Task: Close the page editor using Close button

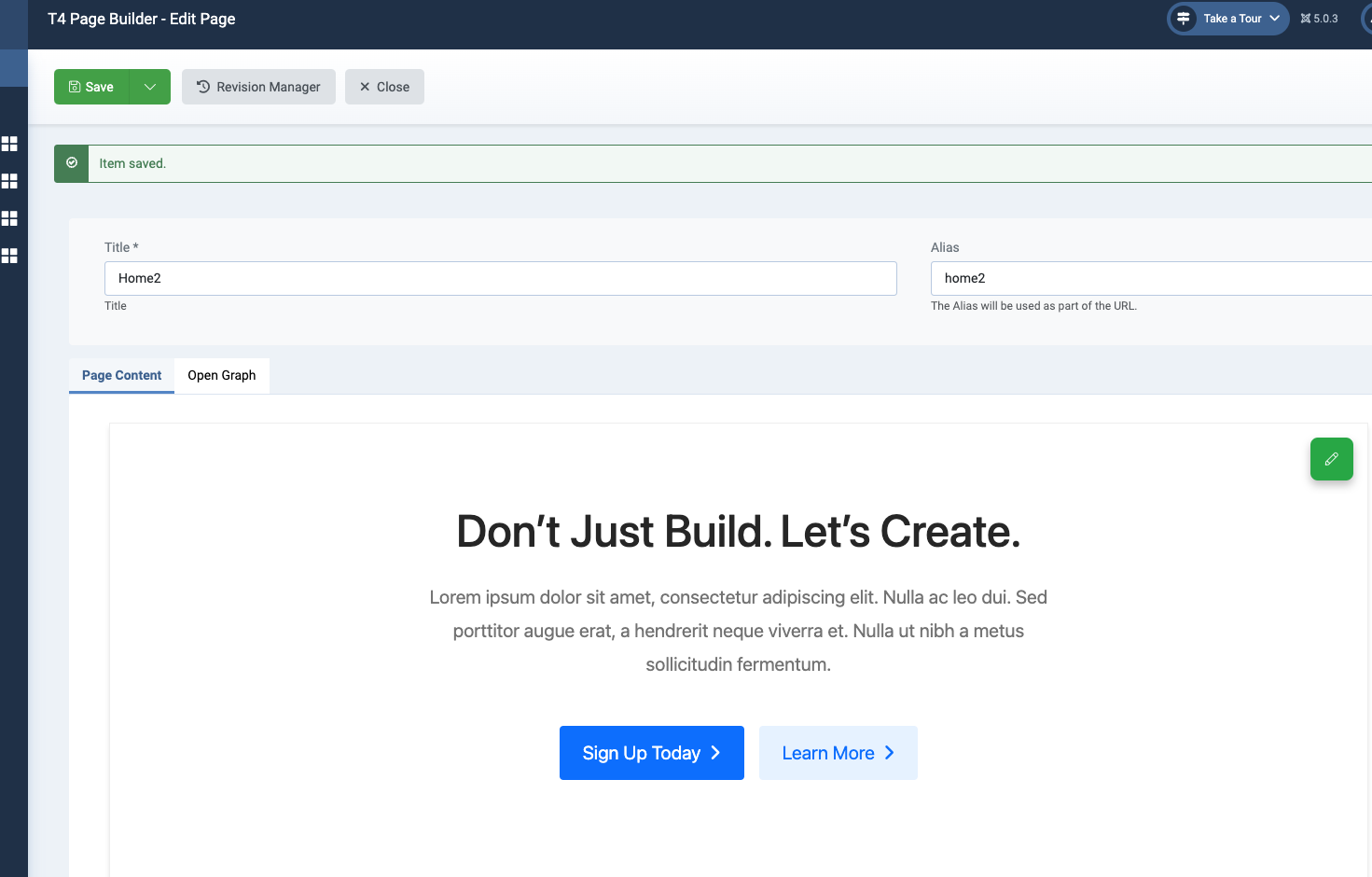Action: tap(384, 87)
